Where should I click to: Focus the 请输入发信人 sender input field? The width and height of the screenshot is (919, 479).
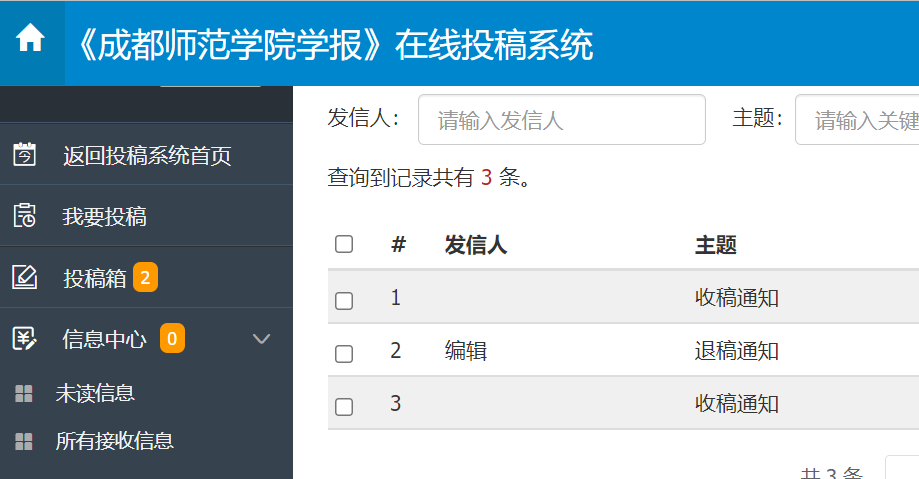pyautogui.click(x=561, y=120)
